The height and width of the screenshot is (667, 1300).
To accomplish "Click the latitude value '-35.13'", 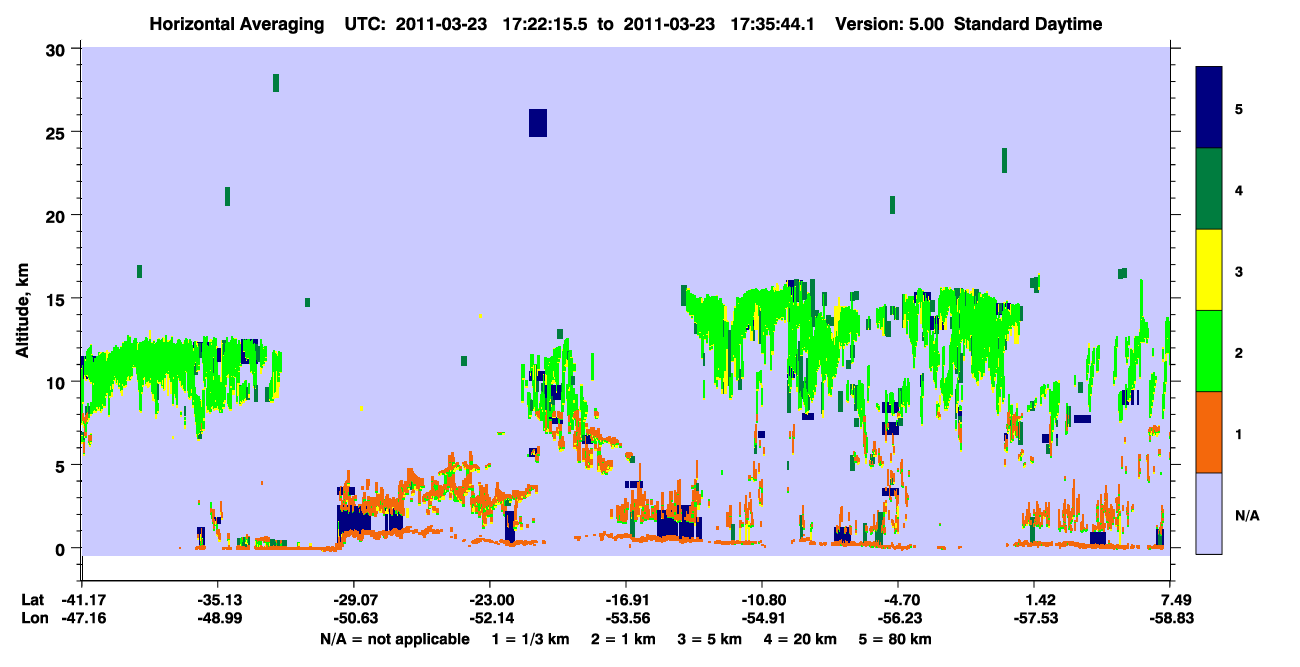I will 218,600.
